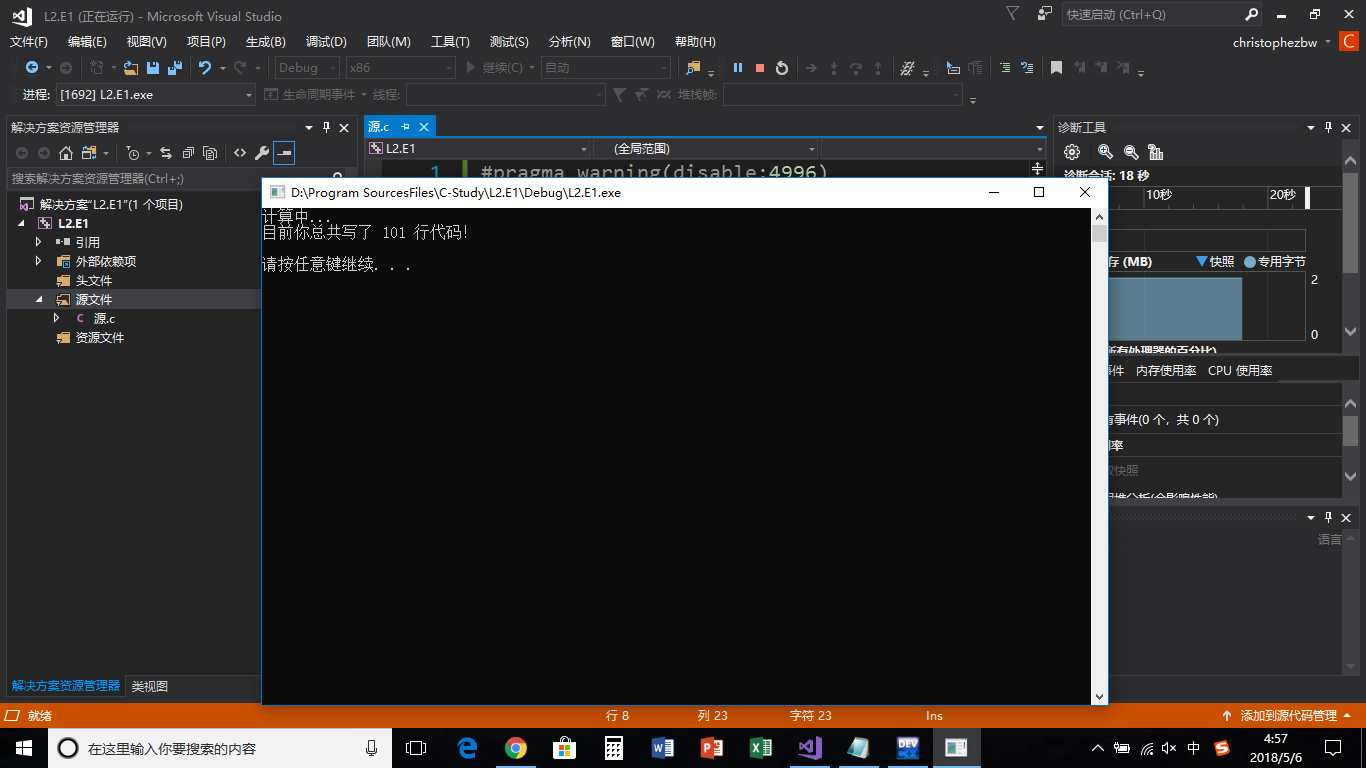Viewport: 1366px width, 768px height.
Task: Open the 全局范围 scope dropdown
Action: click(x=706, y=148)
